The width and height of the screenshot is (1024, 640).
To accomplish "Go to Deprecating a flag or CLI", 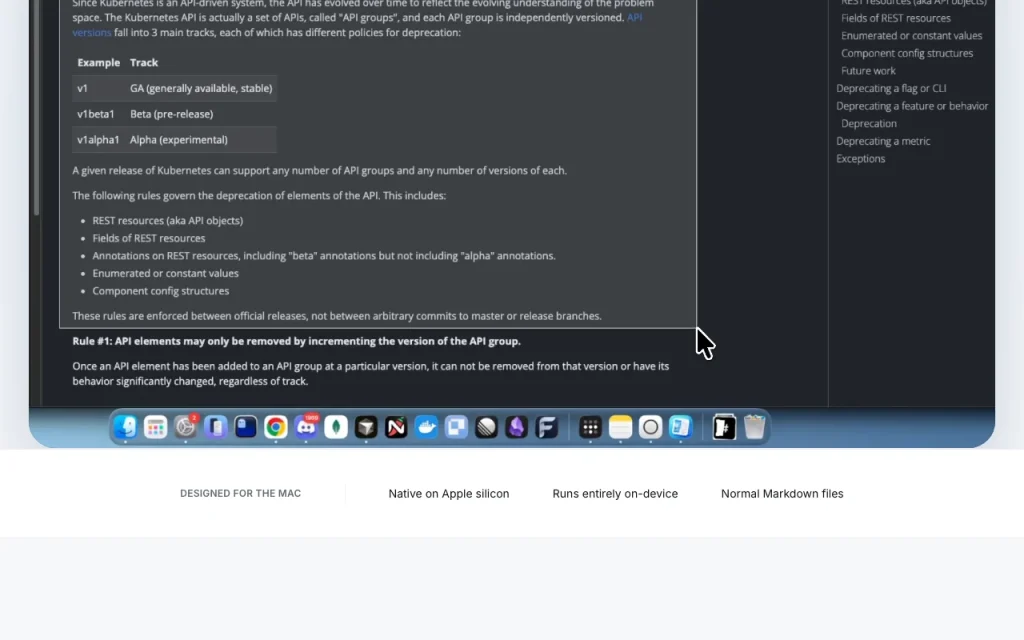I will 891,88.
